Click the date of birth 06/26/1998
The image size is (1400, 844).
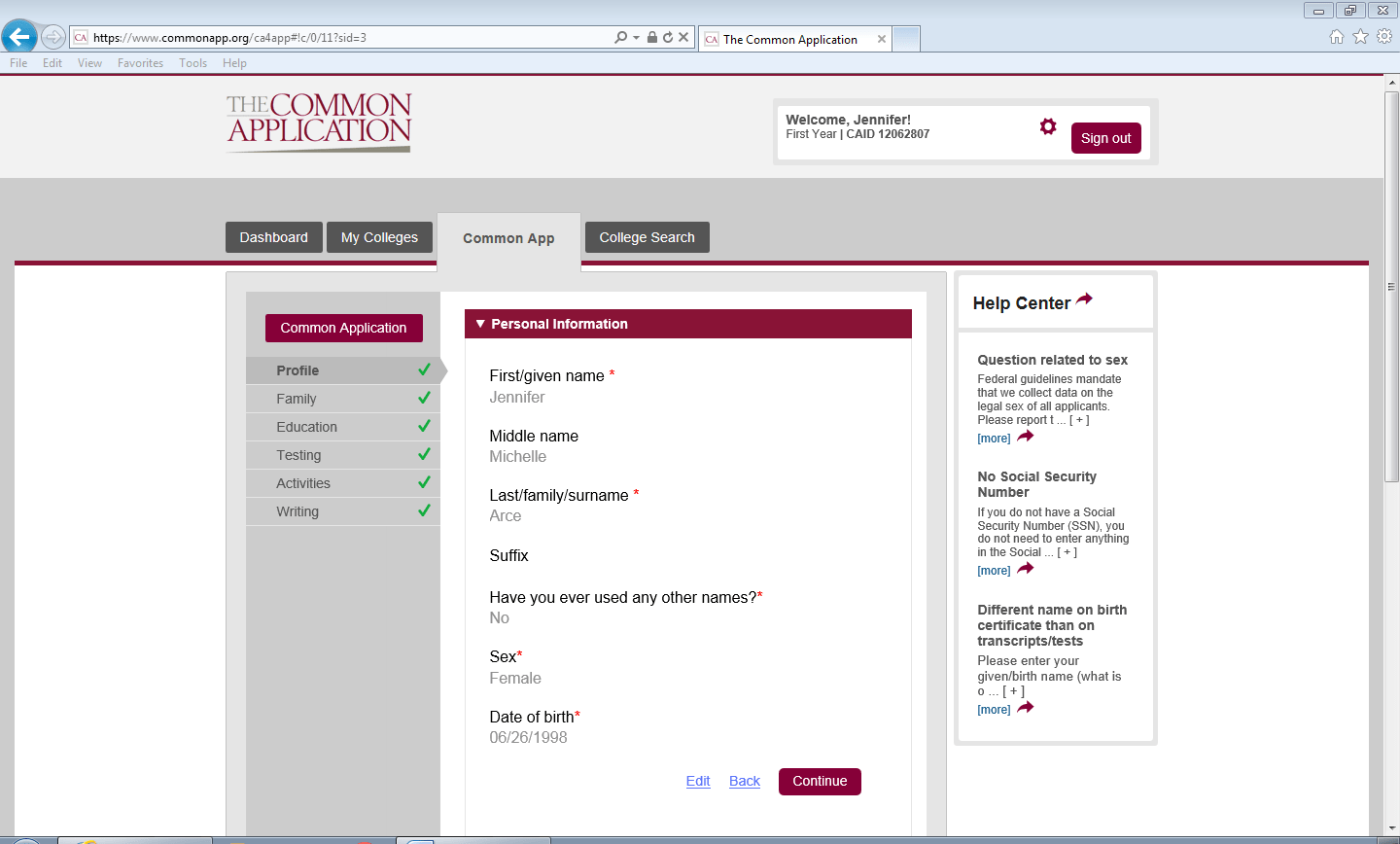(529, 737)
